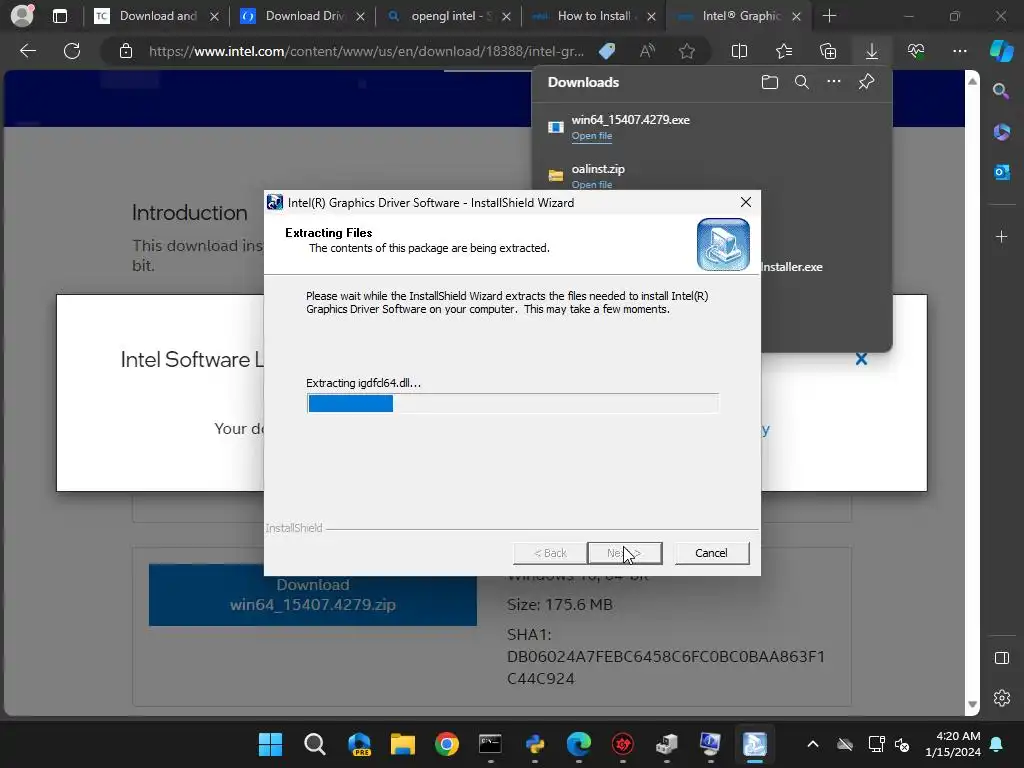Open the terminal app on taskbar
1024x768 pixels.
(x=490, y=744)
